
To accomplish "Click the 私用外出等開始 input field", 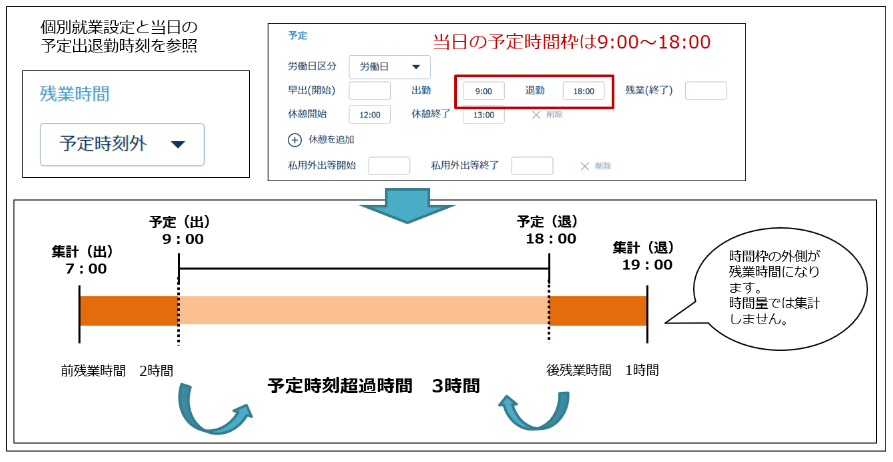I will point(389,166).
